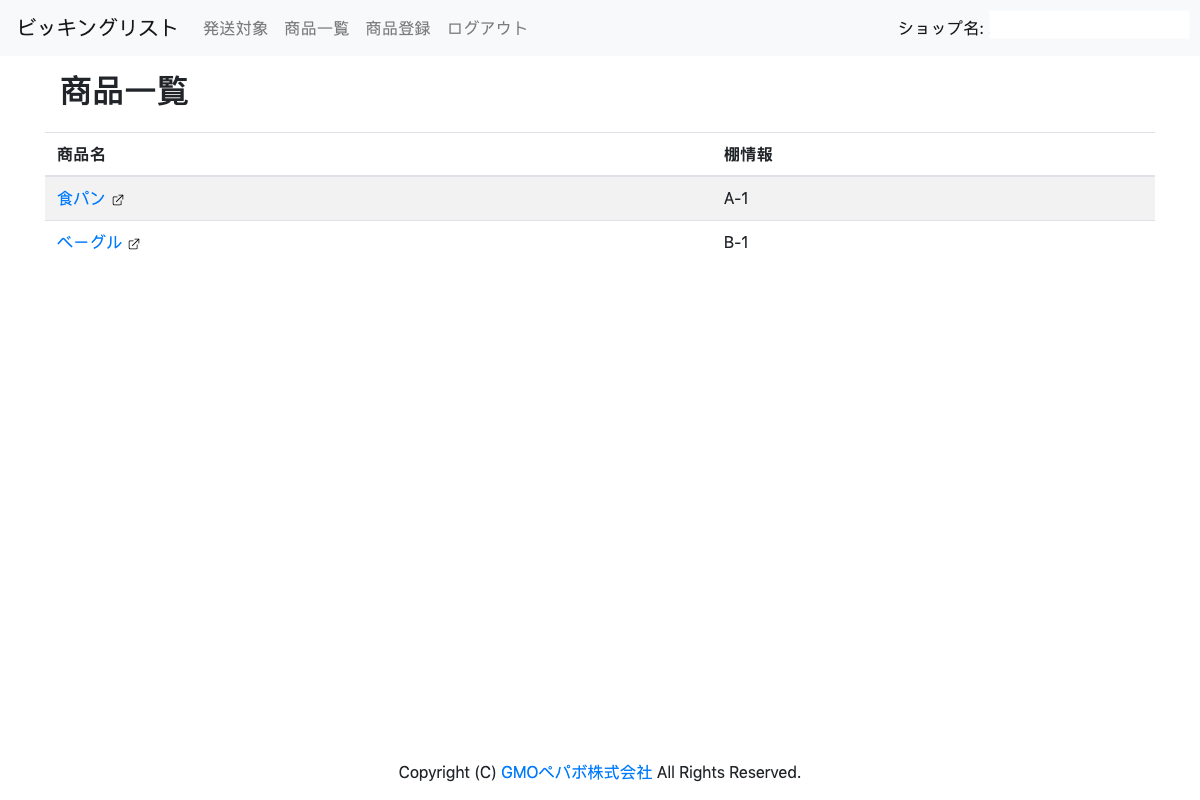The width and height of the screenshot is (1200, 800).
Task: Click the ショップ名 label
Action: (940, 28)
